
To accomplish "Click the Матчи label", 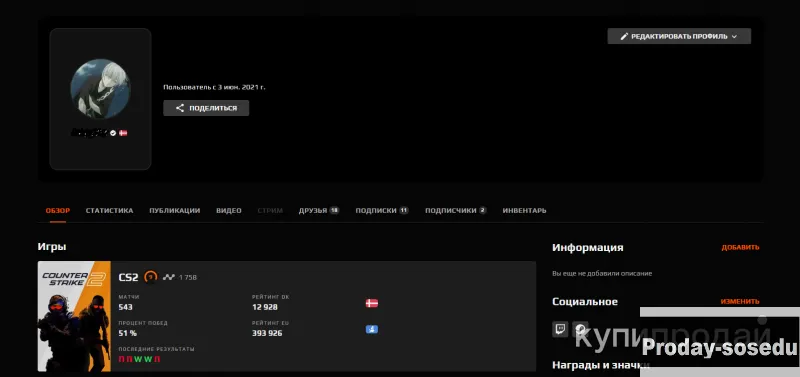I will tap(129, 297).
